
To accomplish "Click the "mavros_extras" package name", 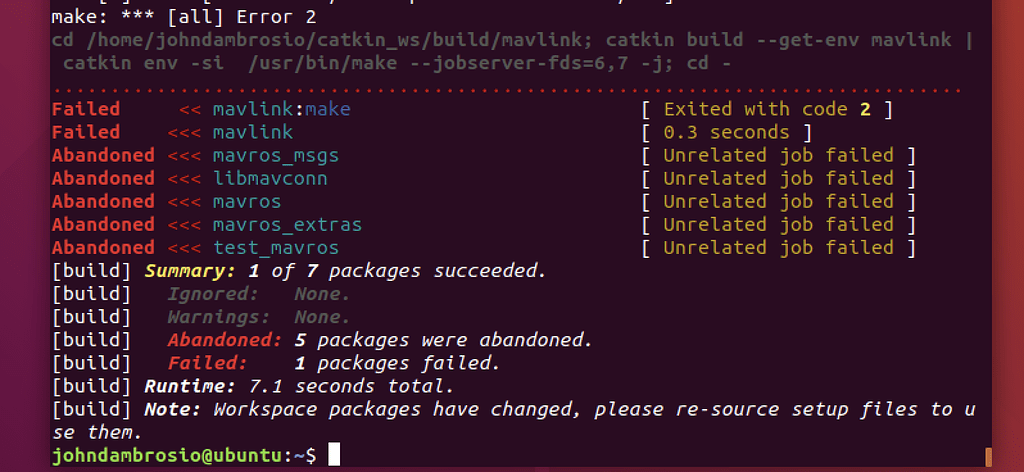I will pos(287,224).
